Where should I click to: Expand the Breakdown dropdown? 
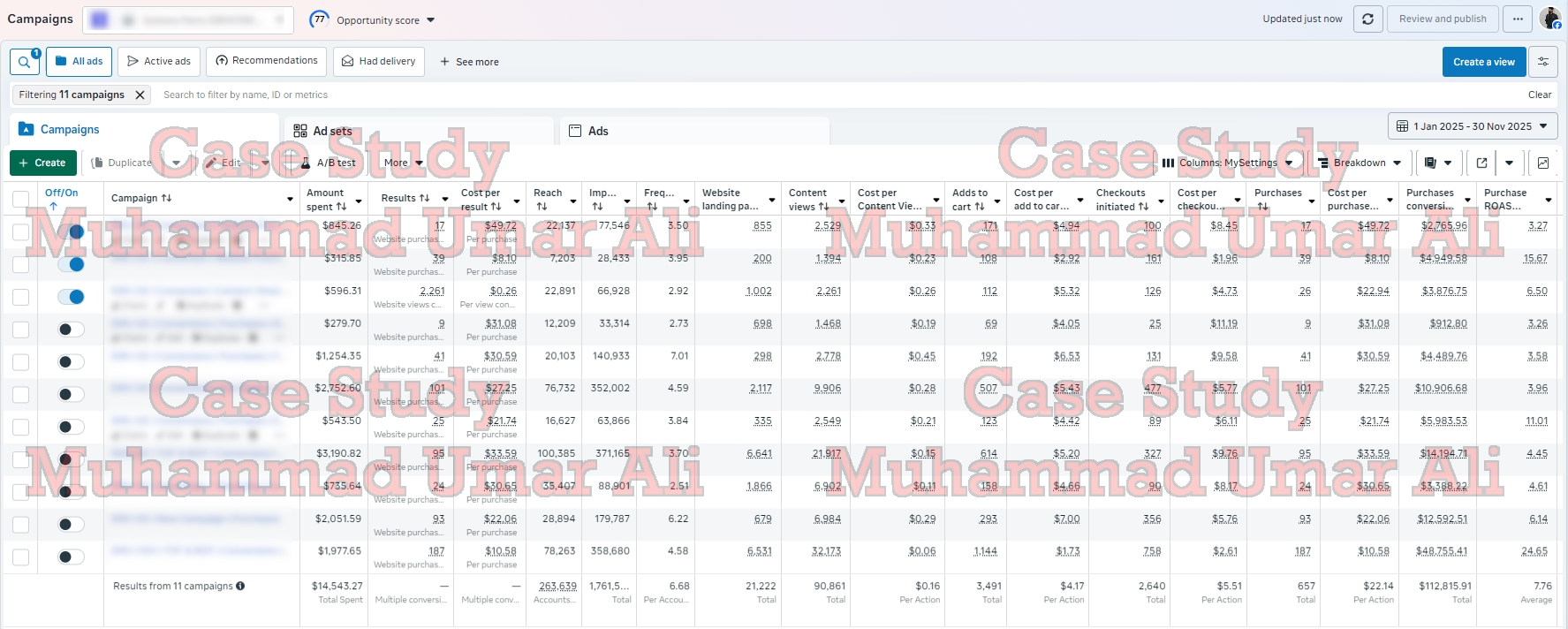click(1360, 163)
